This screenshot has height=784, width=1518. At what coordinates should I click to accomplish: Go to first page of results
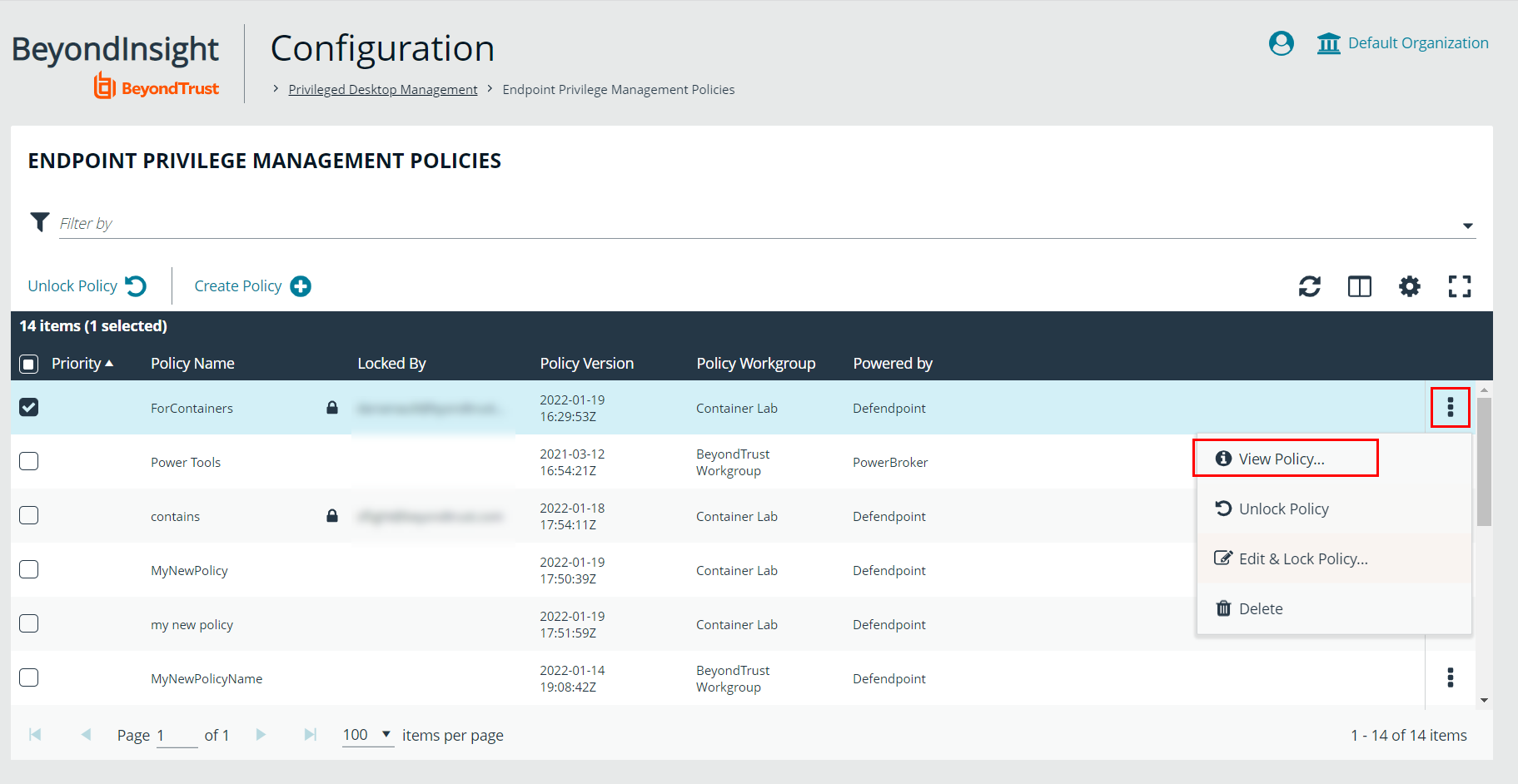(35, 734)
